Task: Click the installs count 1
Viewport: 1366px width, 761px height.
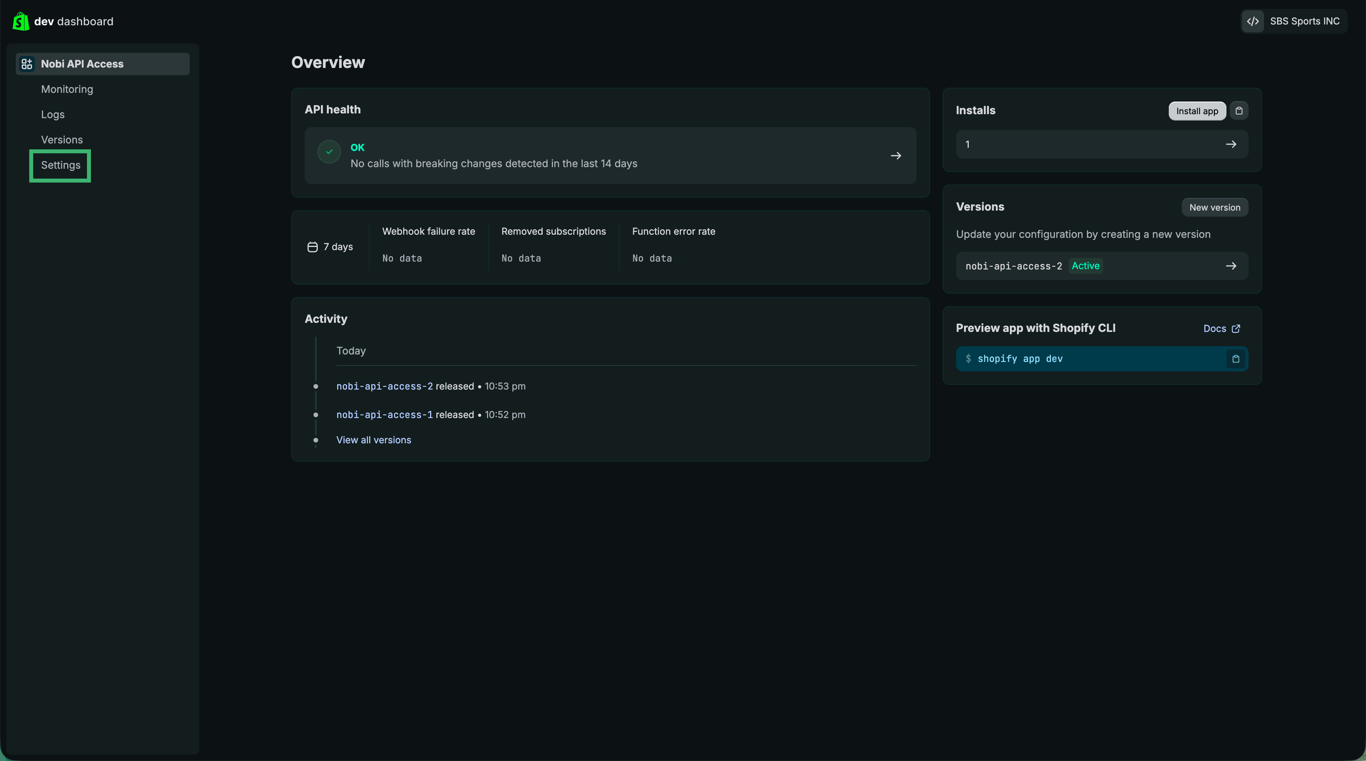Action: 967,145
